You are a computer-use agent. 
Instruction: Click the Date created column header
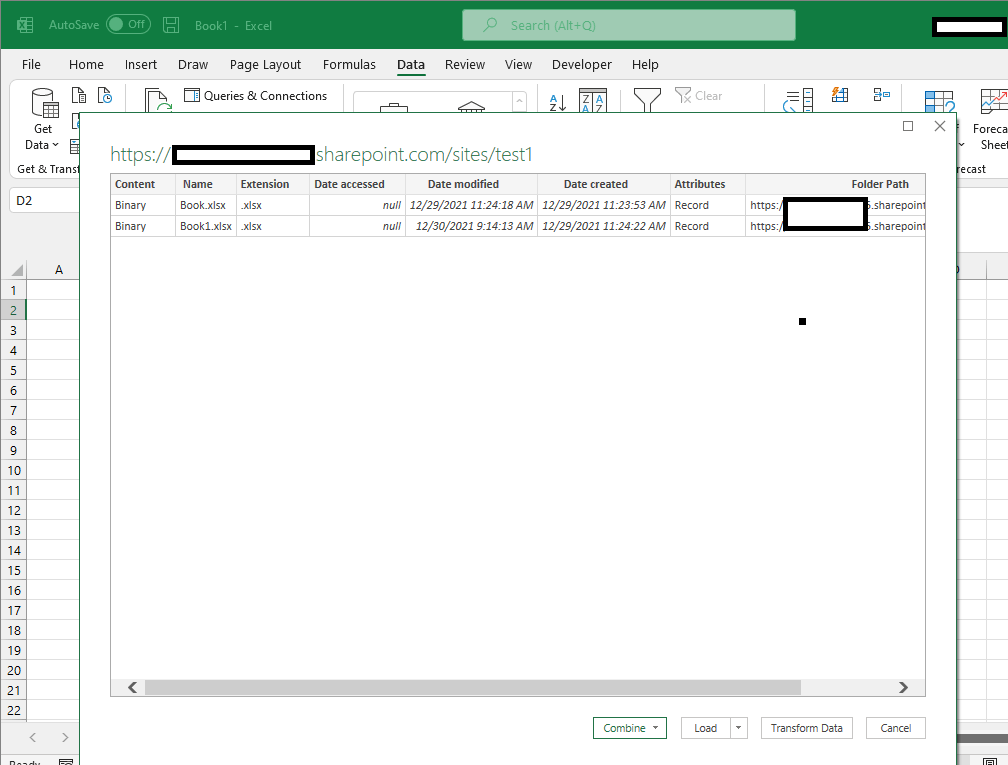click(604, 184)
